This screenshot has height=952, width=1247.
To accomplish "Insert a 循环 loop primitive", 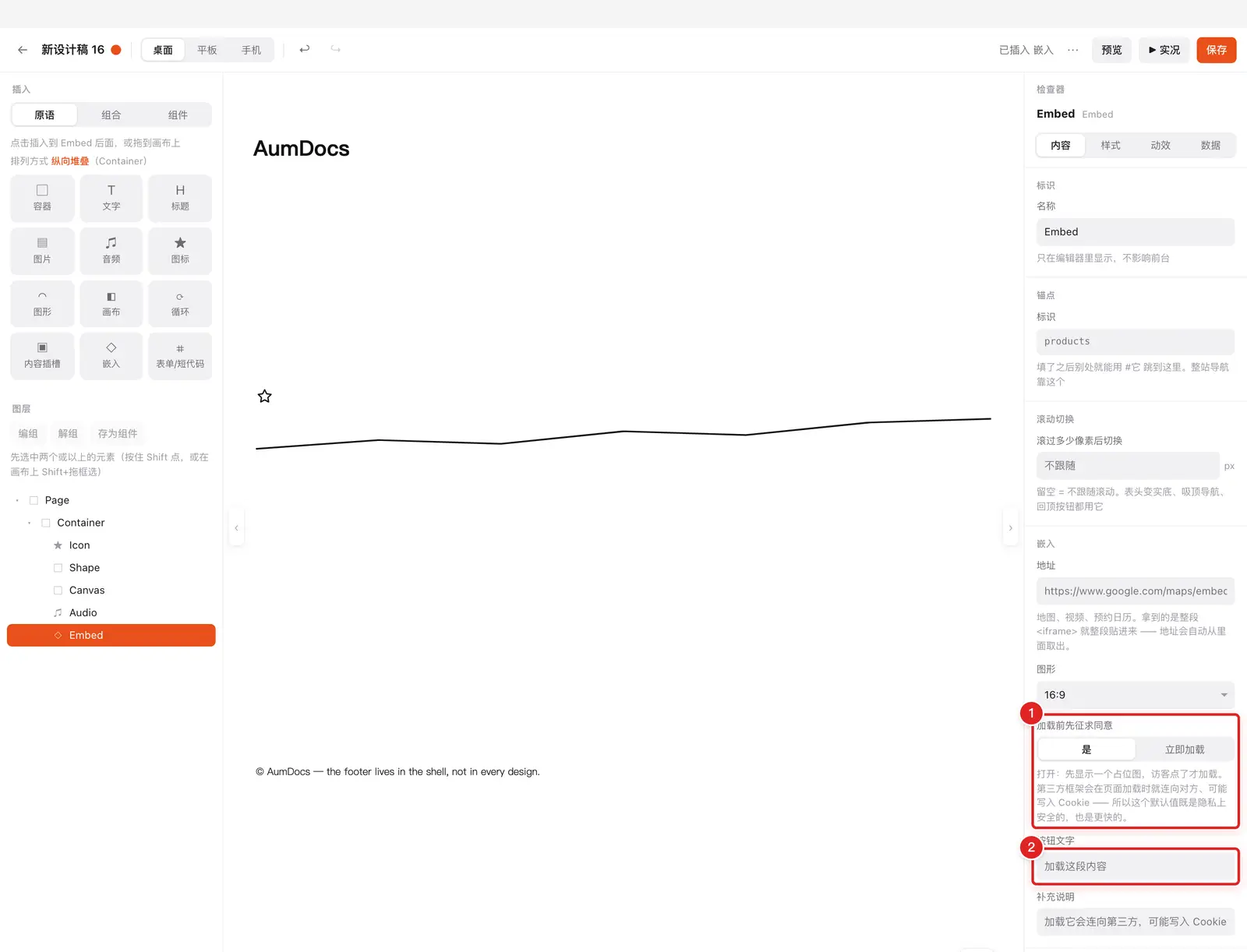I will tap(180, 304).
